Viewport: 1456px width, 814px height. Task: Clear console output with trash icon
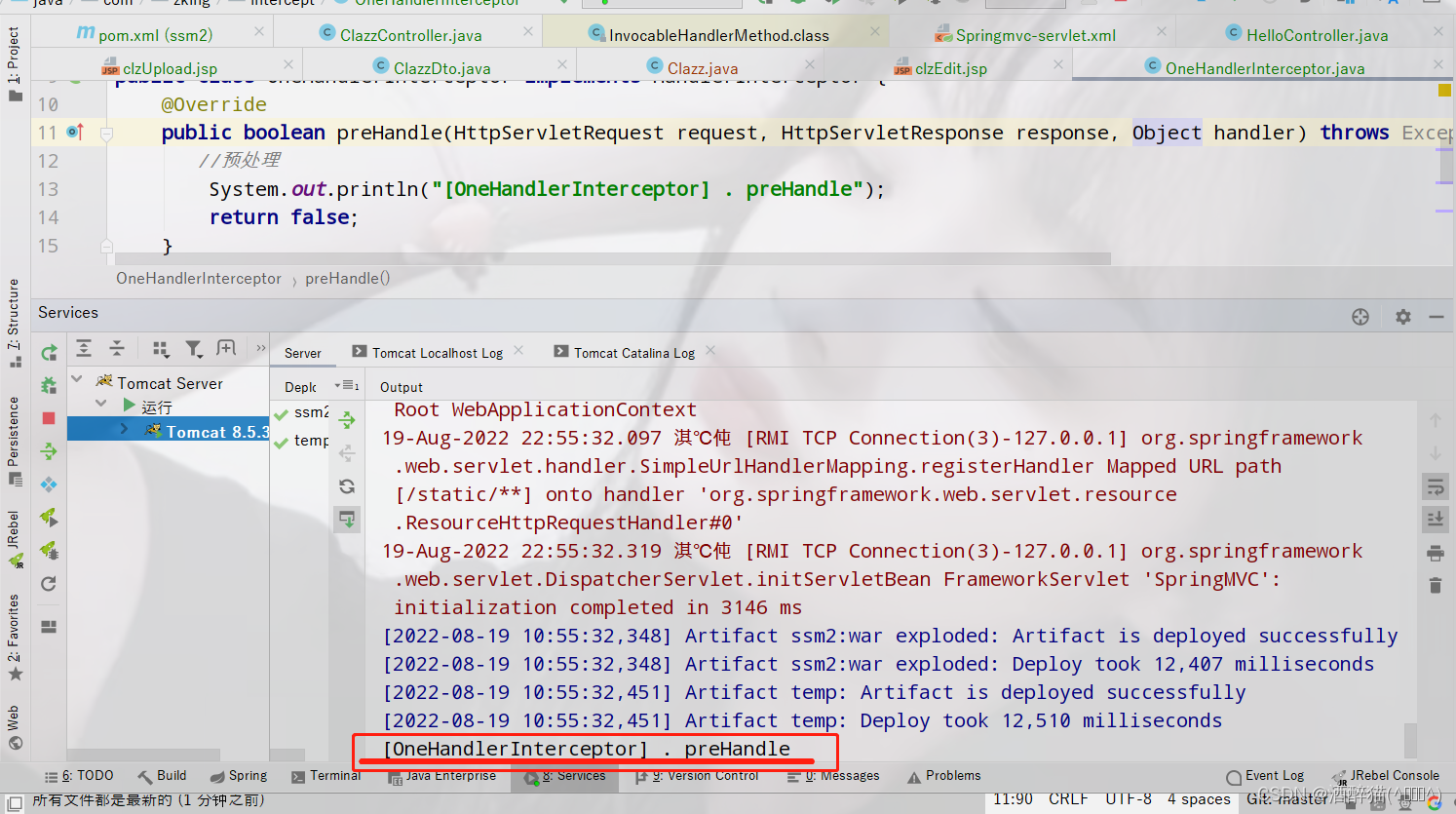1436,585
